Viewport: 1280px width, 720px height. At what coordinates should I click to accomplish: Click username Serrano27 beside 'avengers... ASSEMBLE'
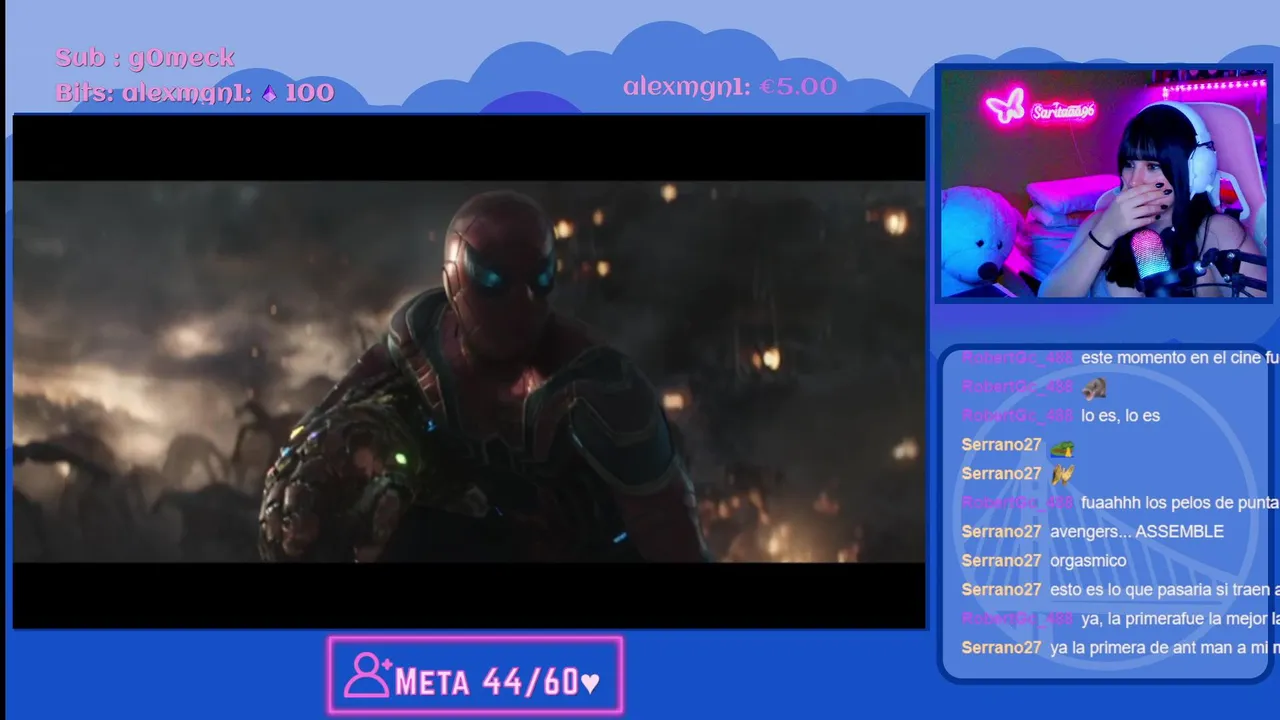1001,532
